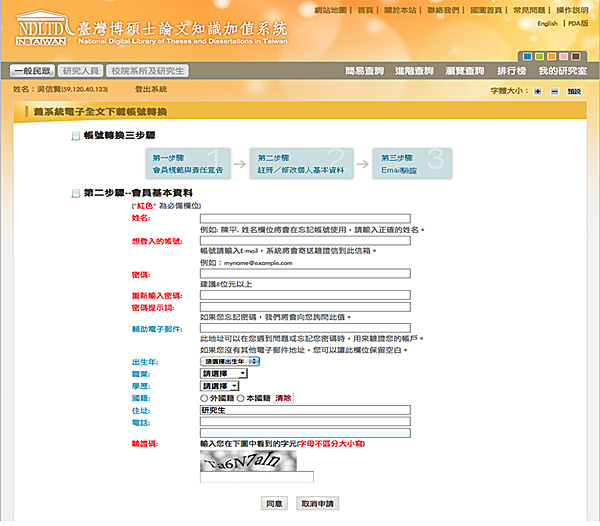Focus the 姓名 name input field
Image resolution: width=600 pixels, height=526 pixels.
(305, 218)
